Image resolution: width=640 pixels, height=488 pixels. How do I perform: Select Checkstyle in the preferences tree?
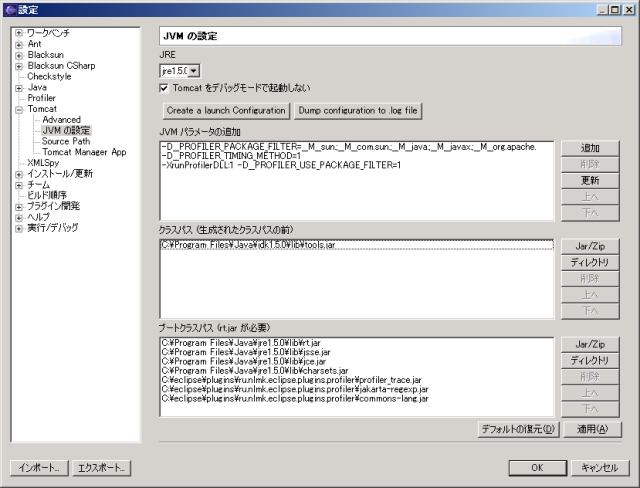point(49,76)
